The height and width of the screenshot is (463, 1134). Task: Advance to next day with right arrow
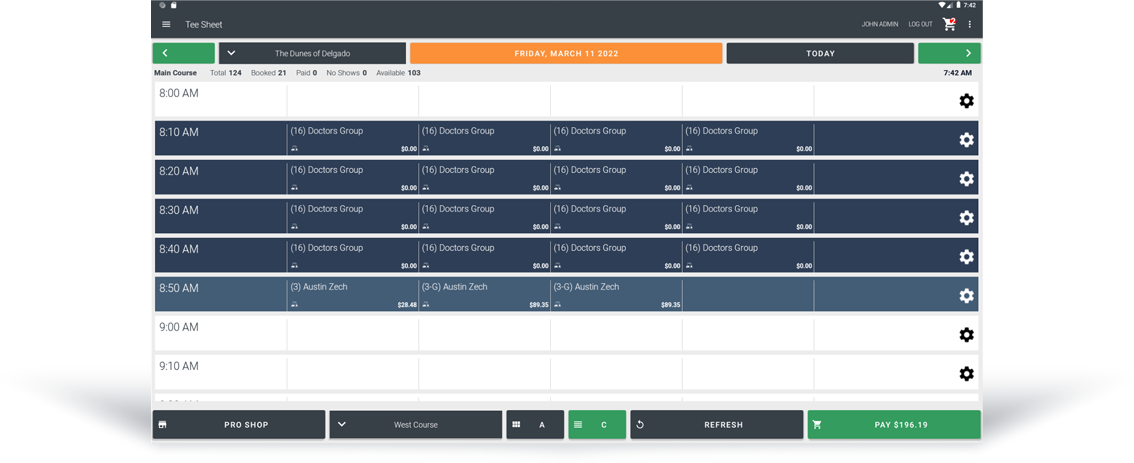[x=949, y=53]
